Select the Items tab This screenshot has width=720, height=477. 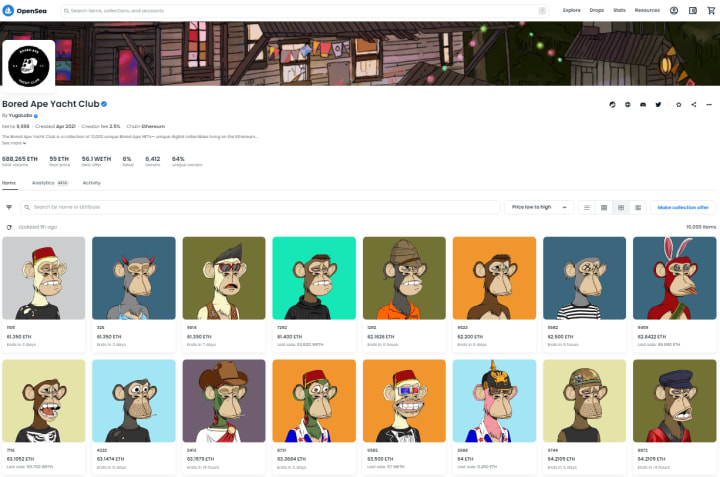coord(9,183)
